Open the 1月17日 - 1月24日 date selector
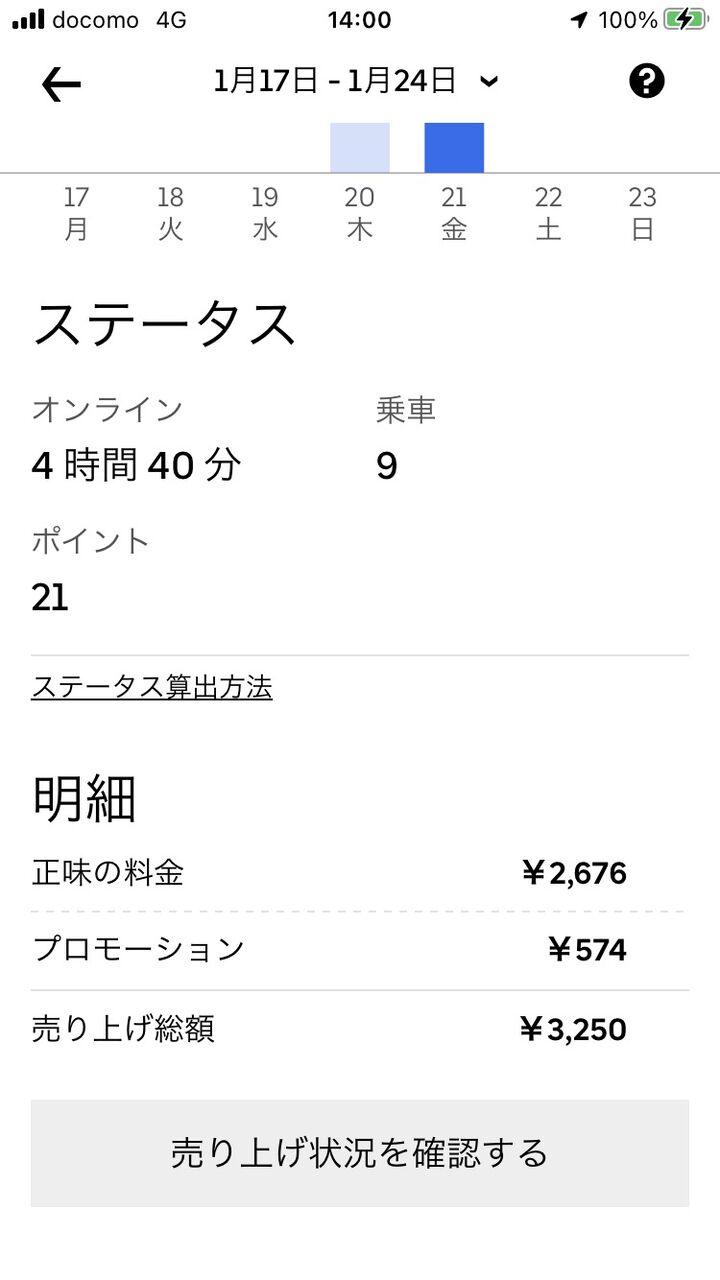The height and width of the screenshot is (1280, 720). pyautogui.click(x=355, y=81)
